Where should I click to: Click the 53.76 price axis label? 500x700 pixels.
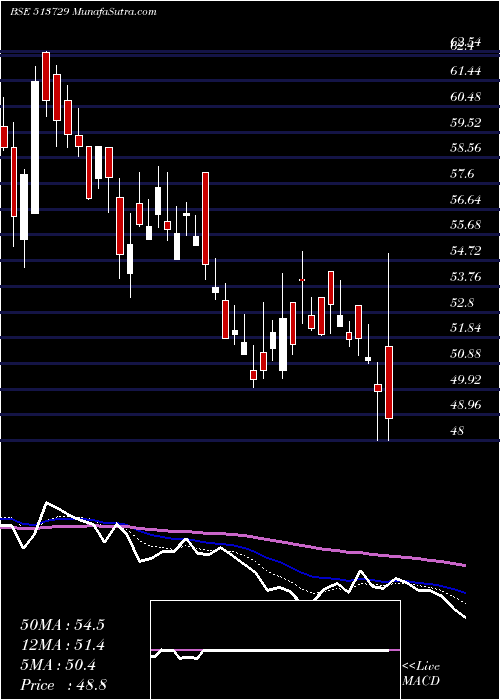click(466, 277)
